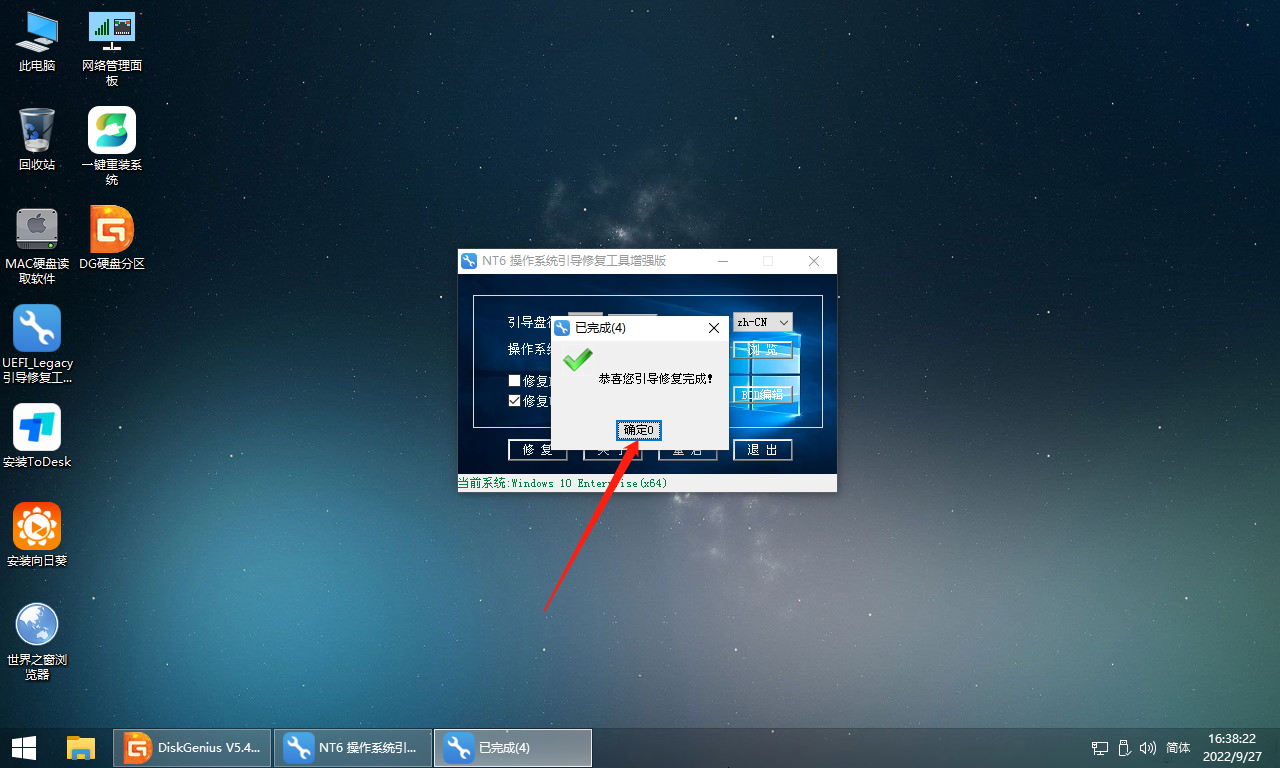
Task: Open the zh-CN language dropdown
Action: tap(763, 322)
